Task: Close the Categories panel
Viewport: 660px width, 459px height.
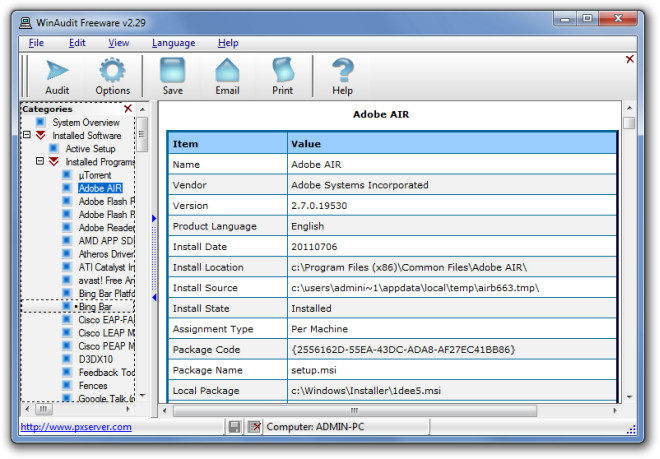Action: point(128,109)
